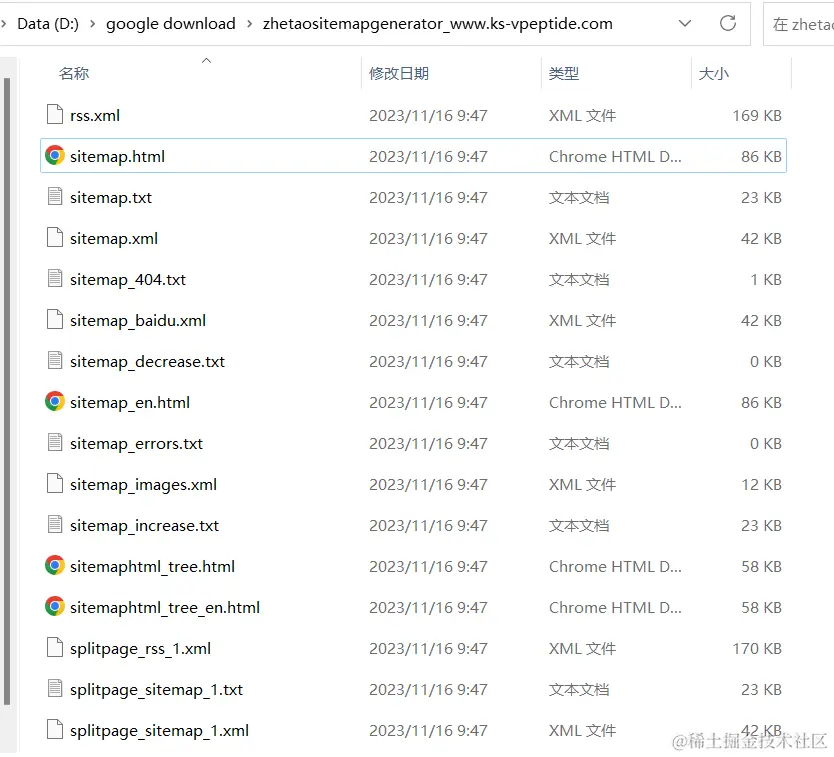Click the sitemap_404.txt document icon
Image resolution: width=834 pixels, height=757 pixels.
pyautogui.click(x=55, y=278)
